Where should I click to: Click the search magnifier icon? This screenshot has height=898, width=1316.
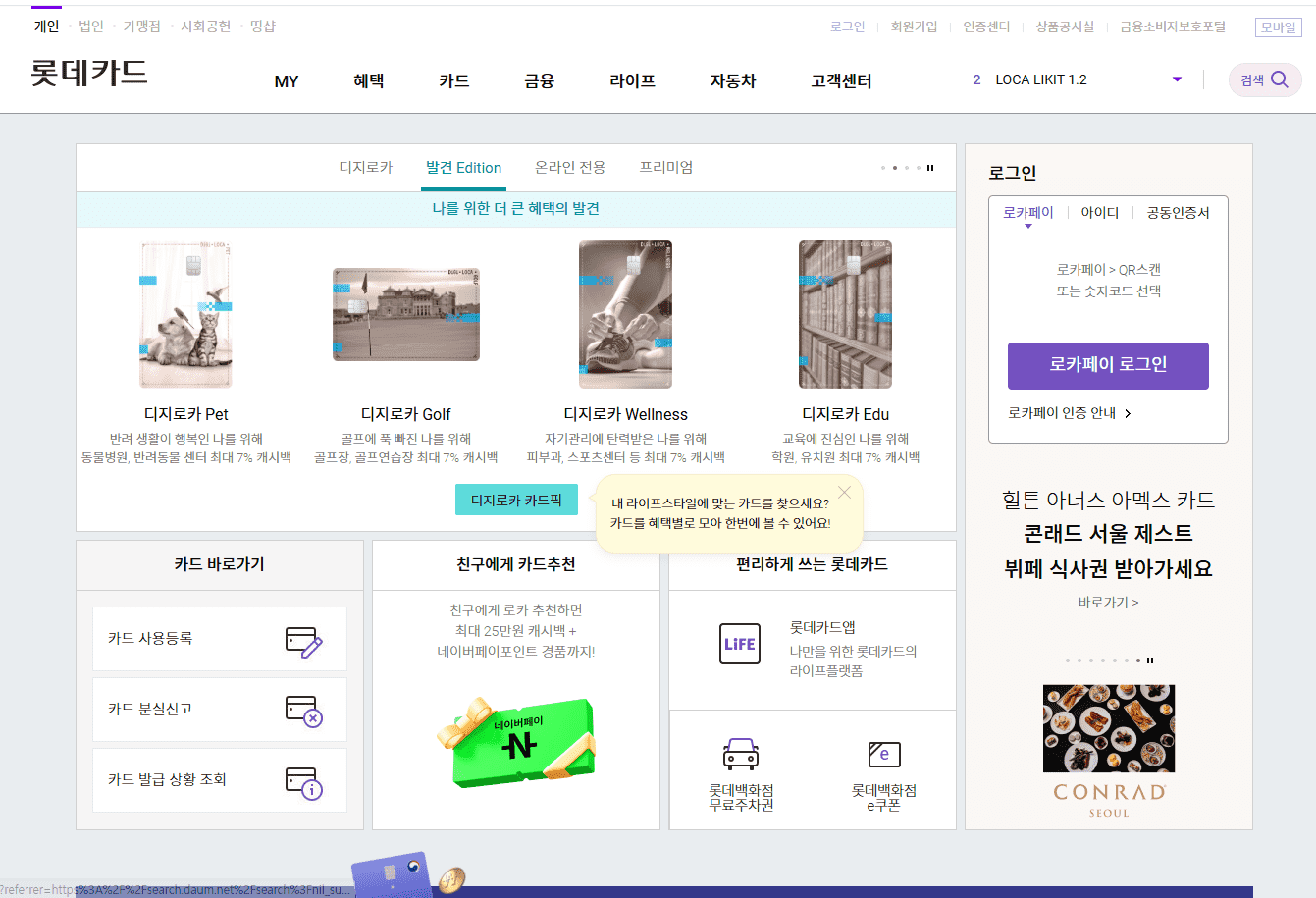pos(1280,79)
